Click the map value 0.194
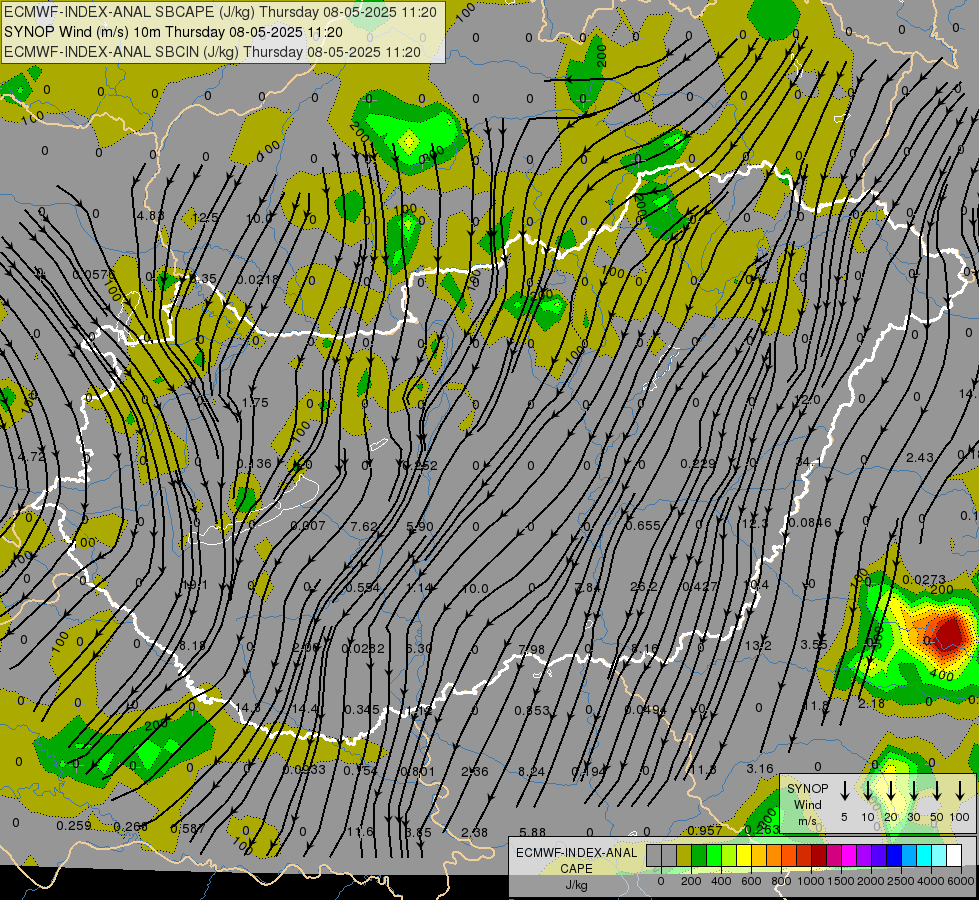Viewport: 979px width, 900px height. click(x=589, y=772)
